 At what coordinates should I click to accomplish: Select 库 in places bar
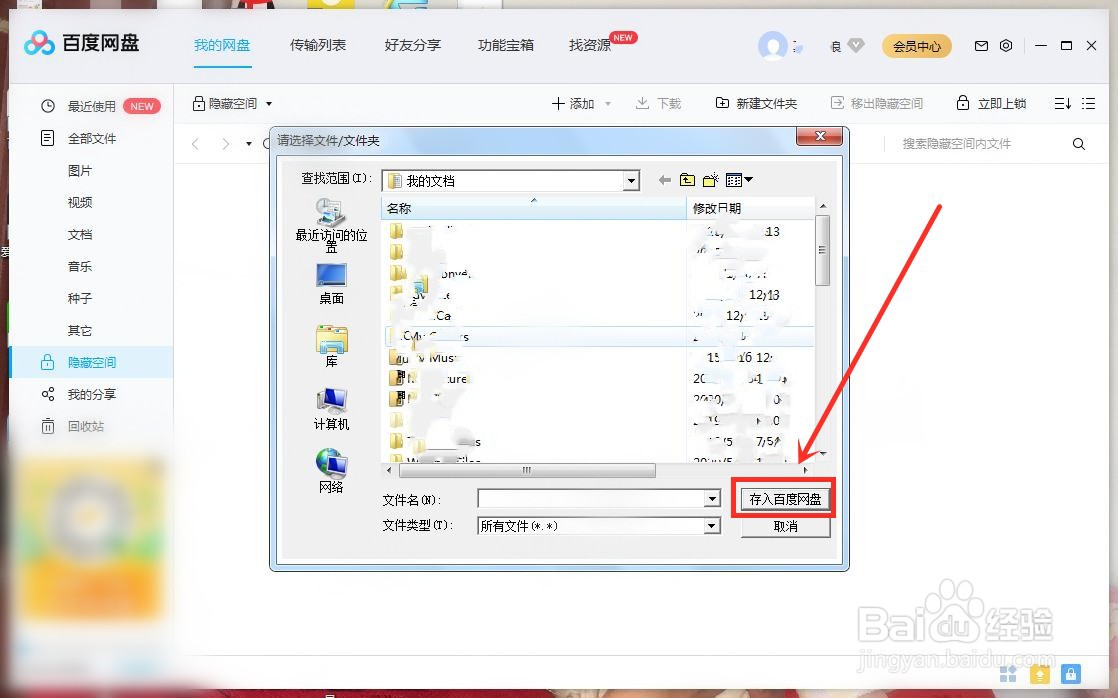pos(331,347)
